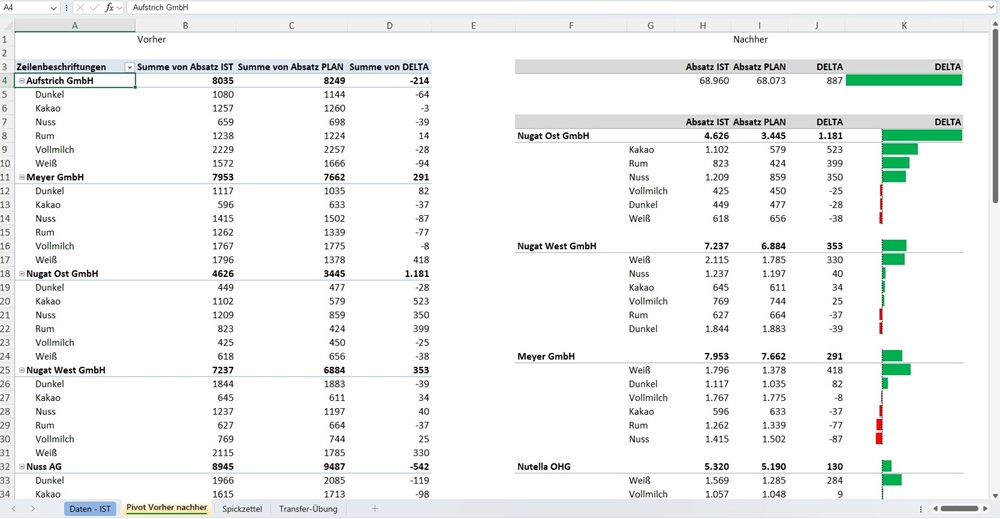Select the -542 DELTA cell for Nuss AG
The width and height of the screenshot is (1000, 519).
tap(390, 467)
